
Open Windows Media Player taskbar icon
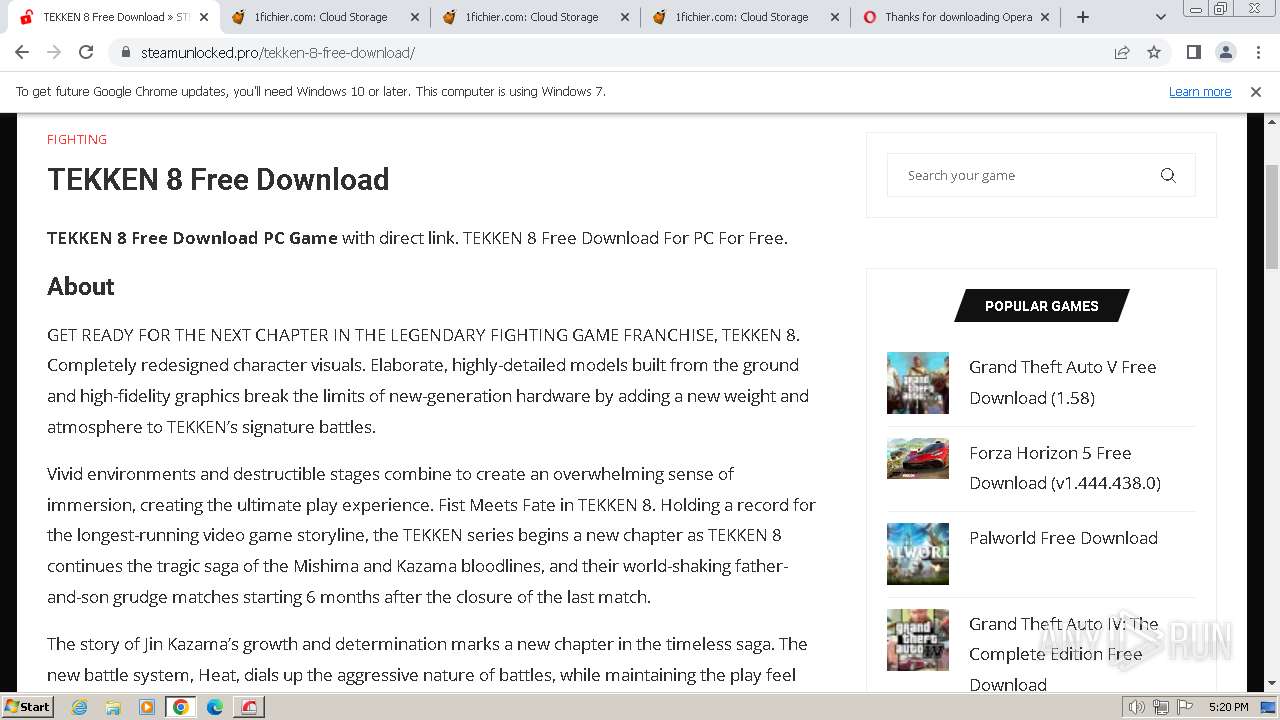pyautogui.click(x=147, y=707)
